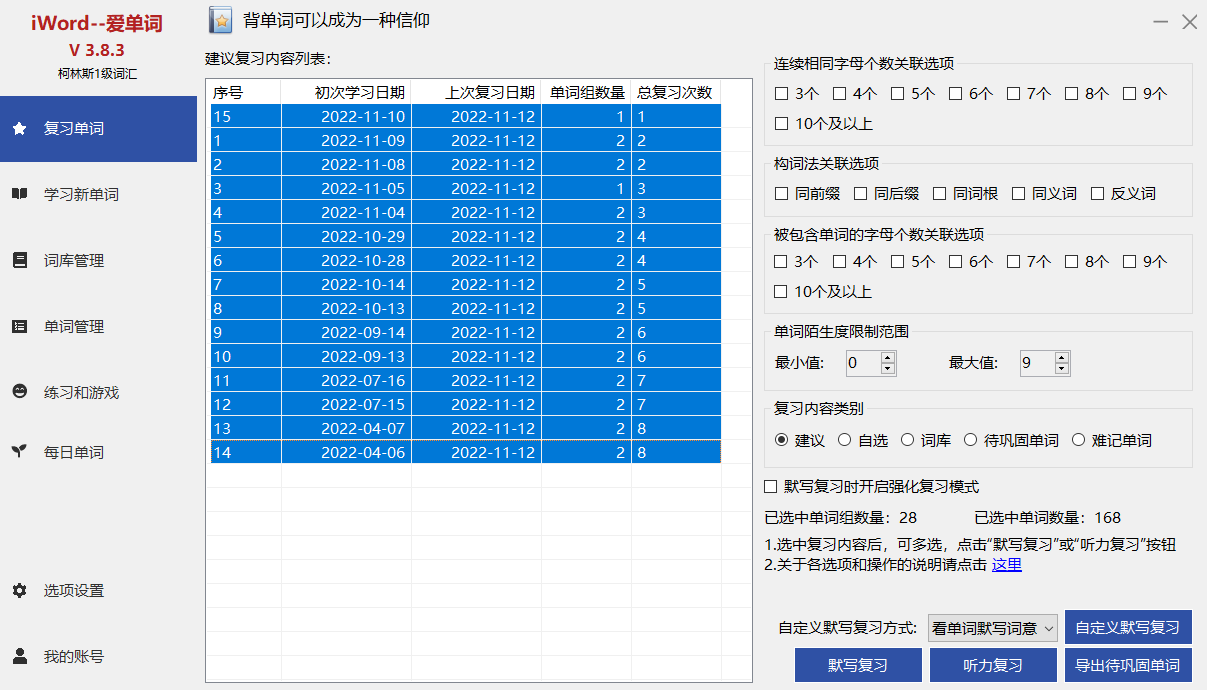Decrease the 最小值 spinner value
Image resolution: width=1207 pixels, height=690 pixels.
pos(887,369)
